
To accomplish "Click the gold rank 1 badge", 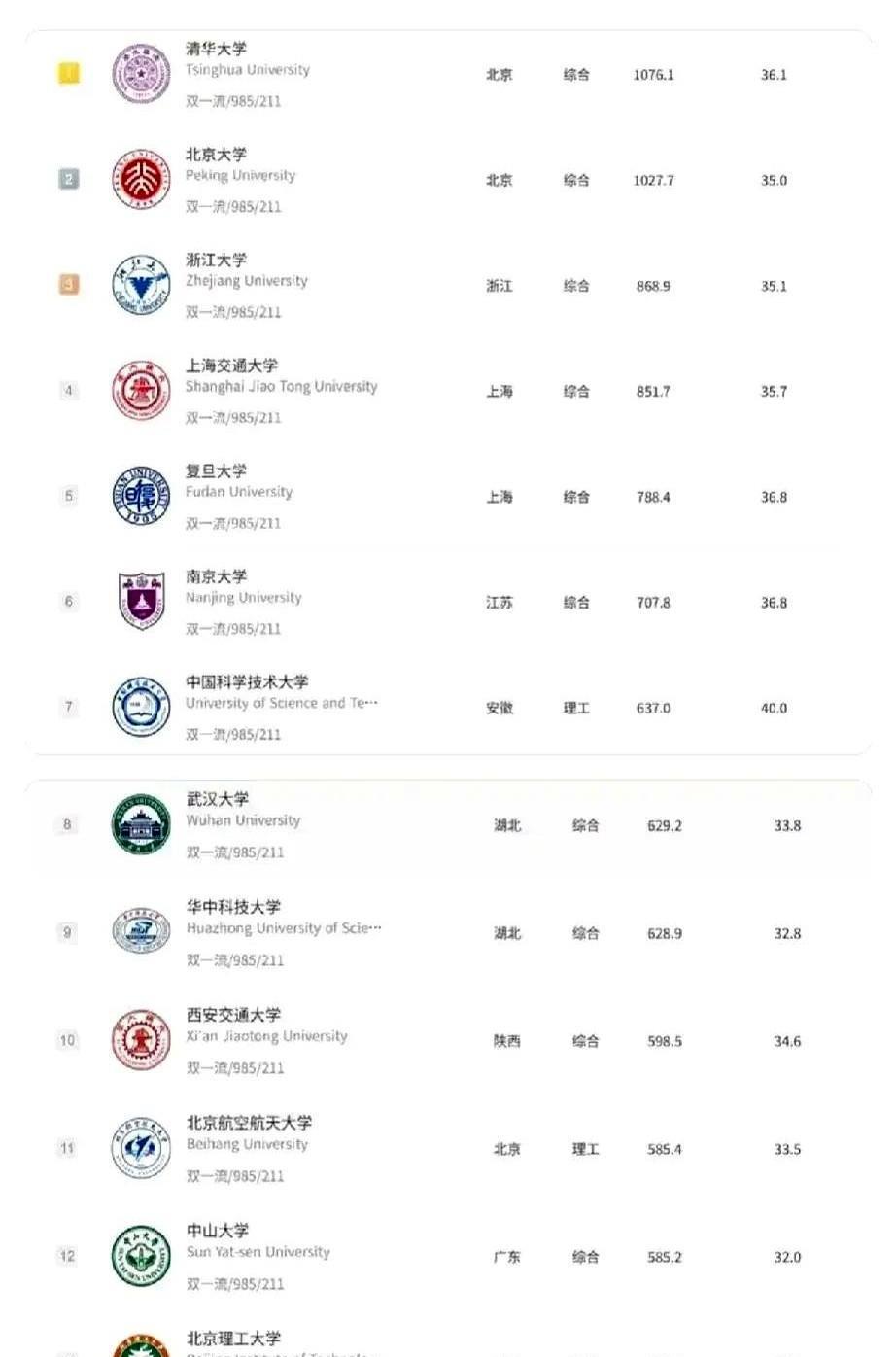I will point(69,73).
